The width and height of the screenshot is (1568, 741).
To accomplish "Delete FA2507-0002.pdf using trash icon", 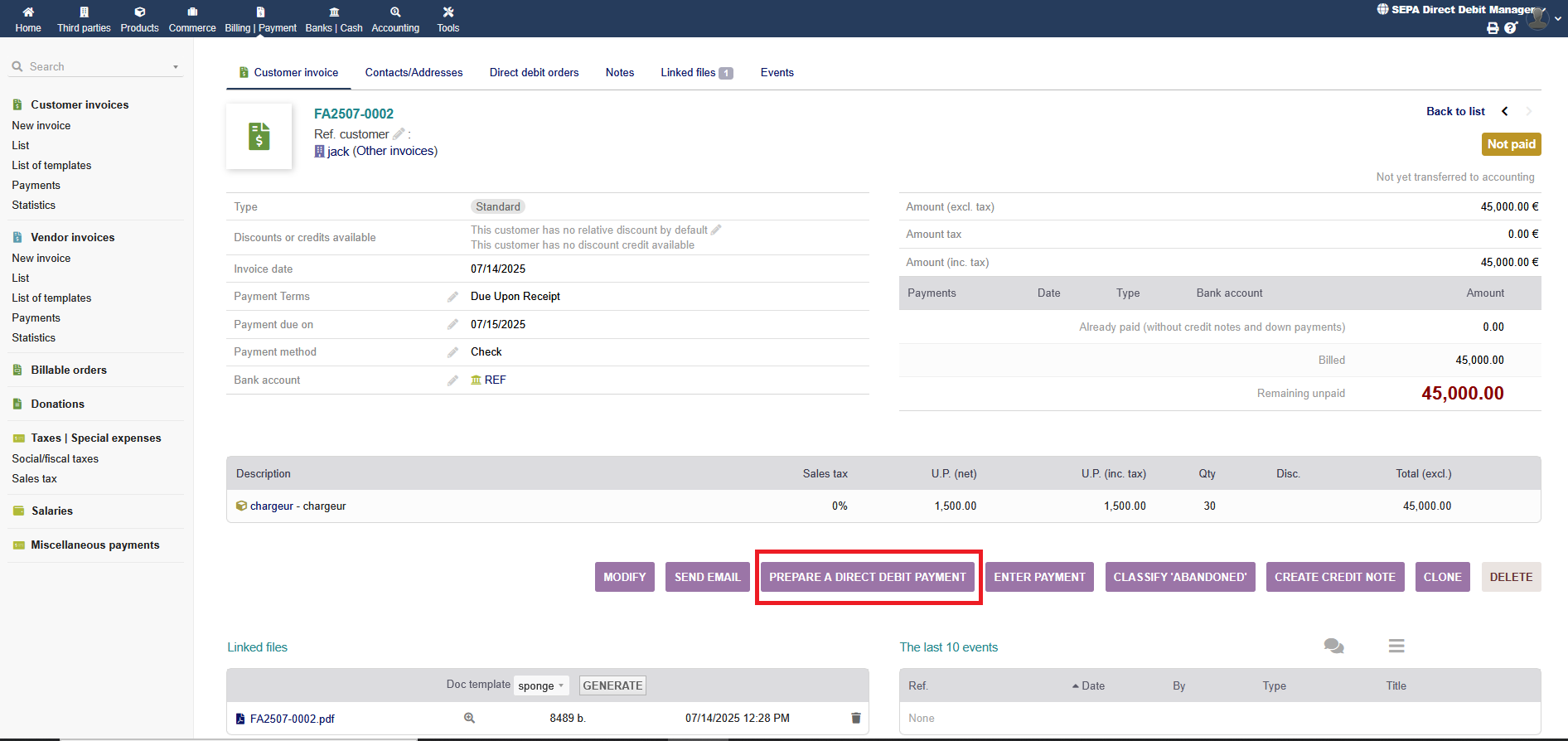I will [855, 718].
